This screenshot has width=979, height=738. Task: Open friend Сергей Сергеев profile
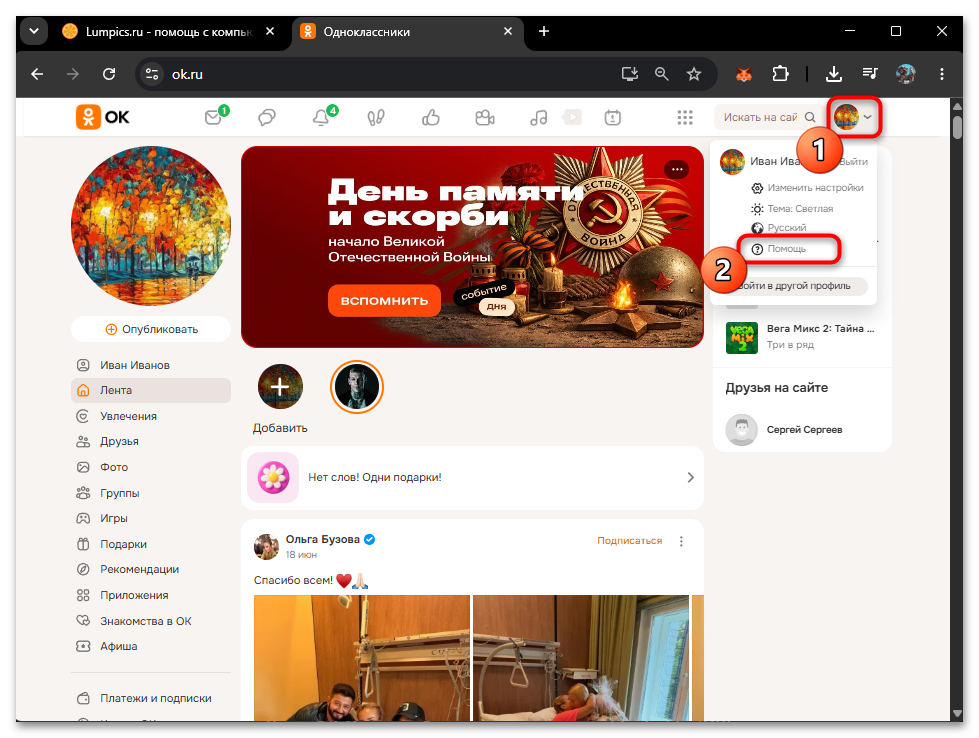[802, 430]
